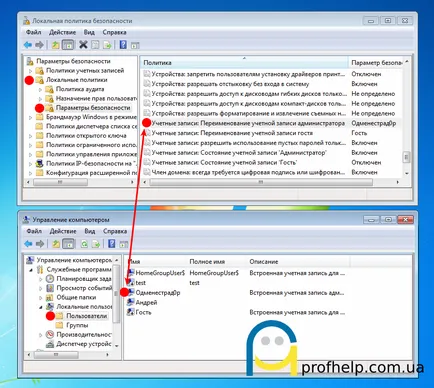
Task: Go up one level in Управление компьютером
Action: tap(56, 244)
